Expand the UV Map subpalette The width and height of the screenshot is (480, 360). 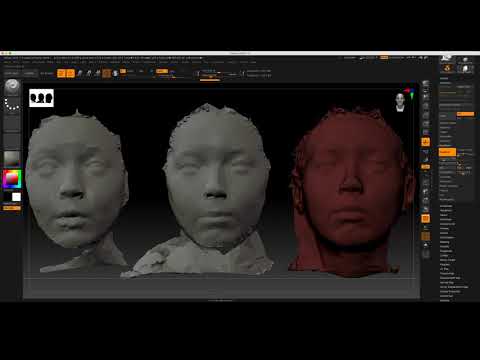[x=444, y=269]
